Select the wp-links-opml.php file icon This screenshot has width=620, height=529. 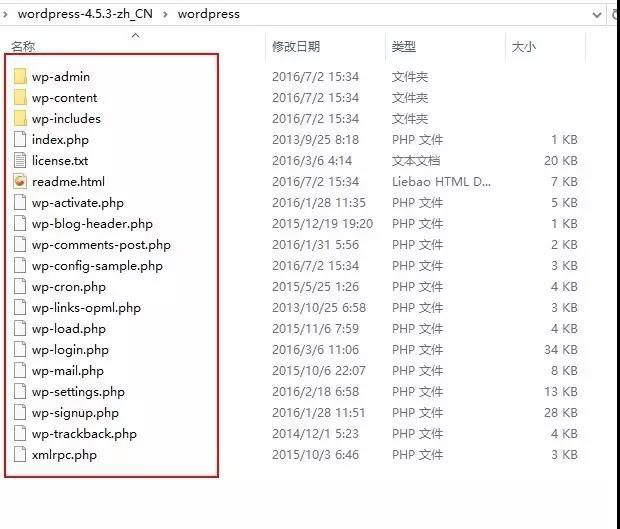(20, 307)
